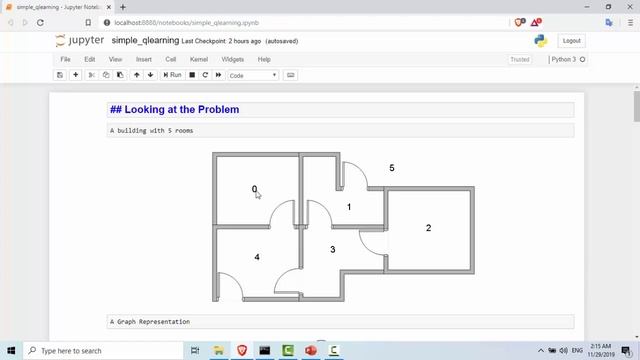Viewport: 640px width, 360px height.
Task: Reload the page in the browser
Action: [x=40, y=23]
